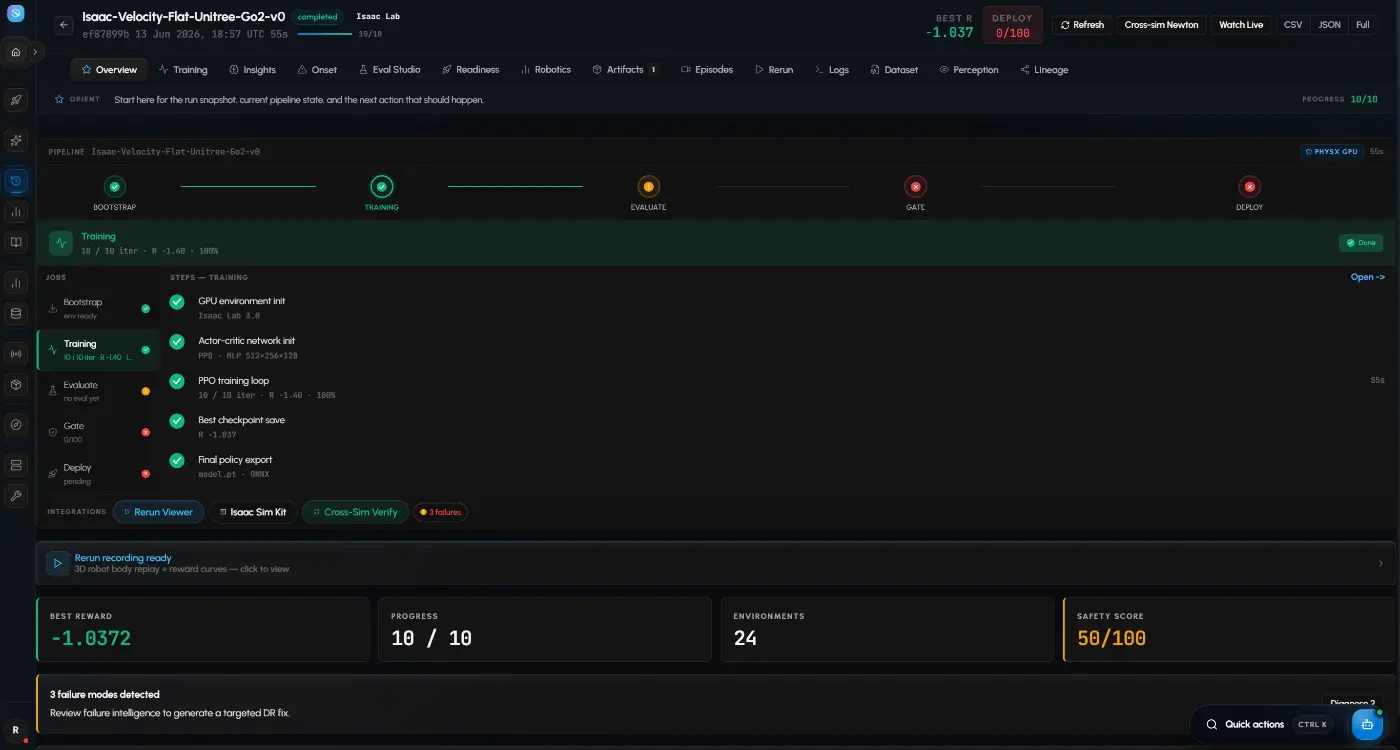Open the server stack icon in the sidebar
The image size is (1400, 750).
(x=15, y=465)
